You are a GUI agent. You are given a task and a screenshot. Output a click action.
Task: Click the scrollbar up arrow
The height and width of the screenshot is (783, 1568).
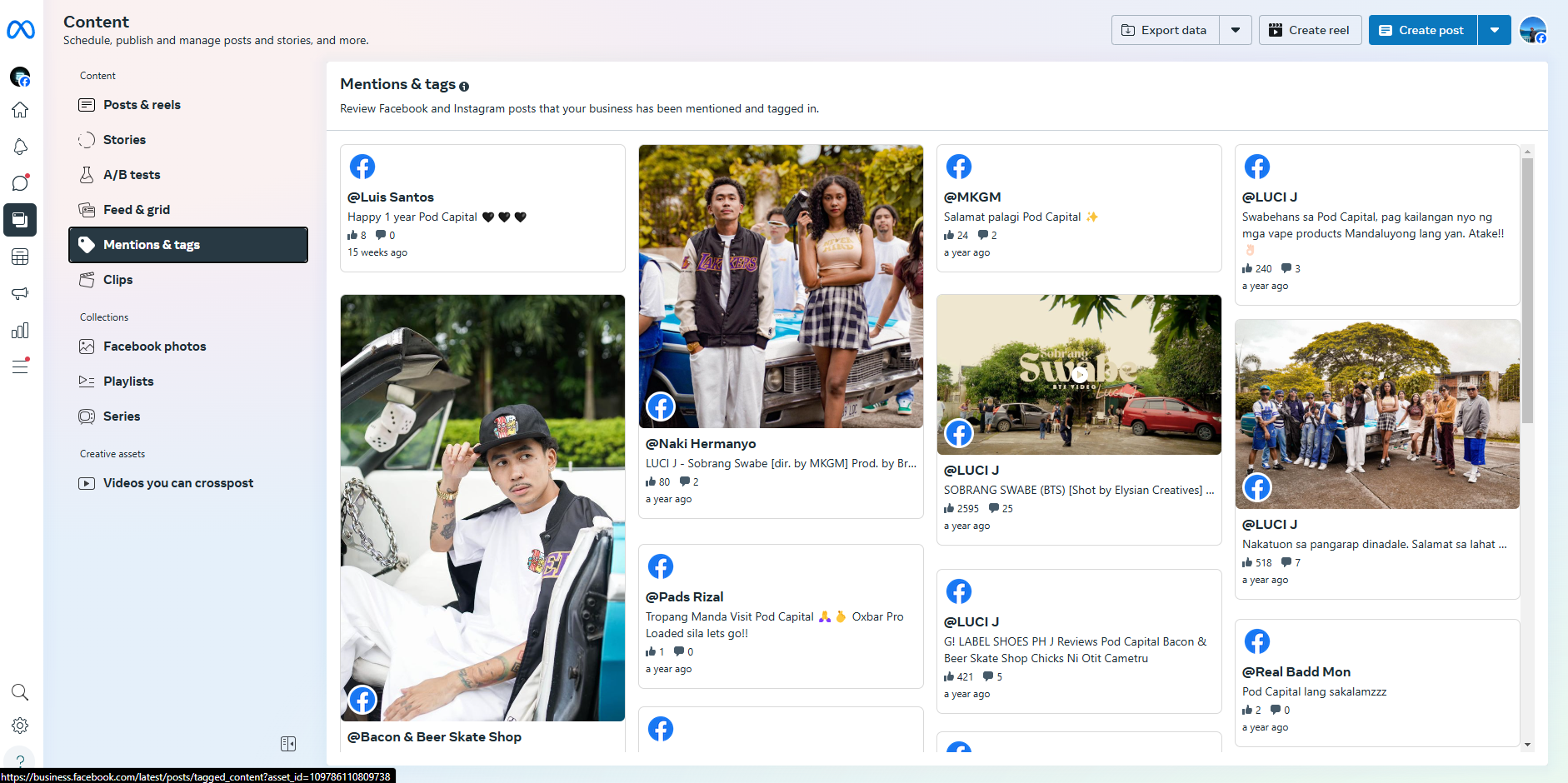pyautogui.click(x=1527, y=151)
